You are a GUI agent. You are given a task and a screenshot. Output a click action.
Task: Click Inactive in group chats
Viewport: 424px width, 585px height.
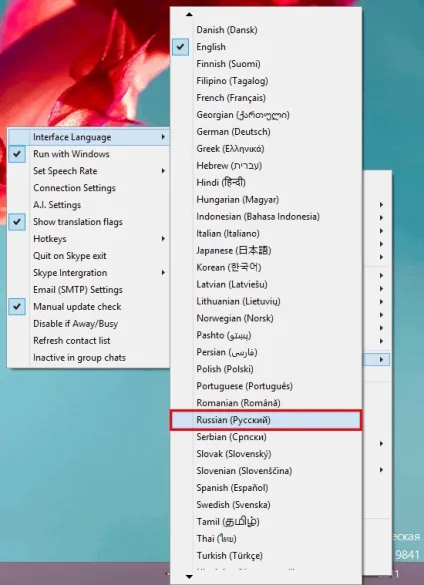[88, 358]
